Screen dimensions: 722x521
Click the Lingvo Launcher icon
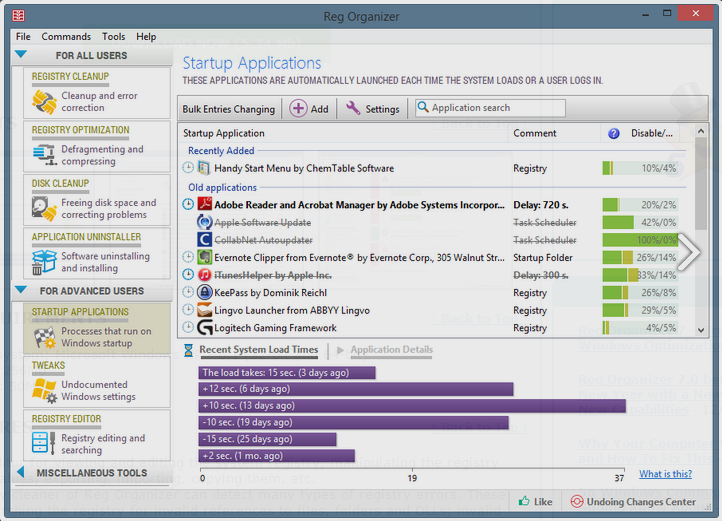pyautogui.click(x=204, y=310)
